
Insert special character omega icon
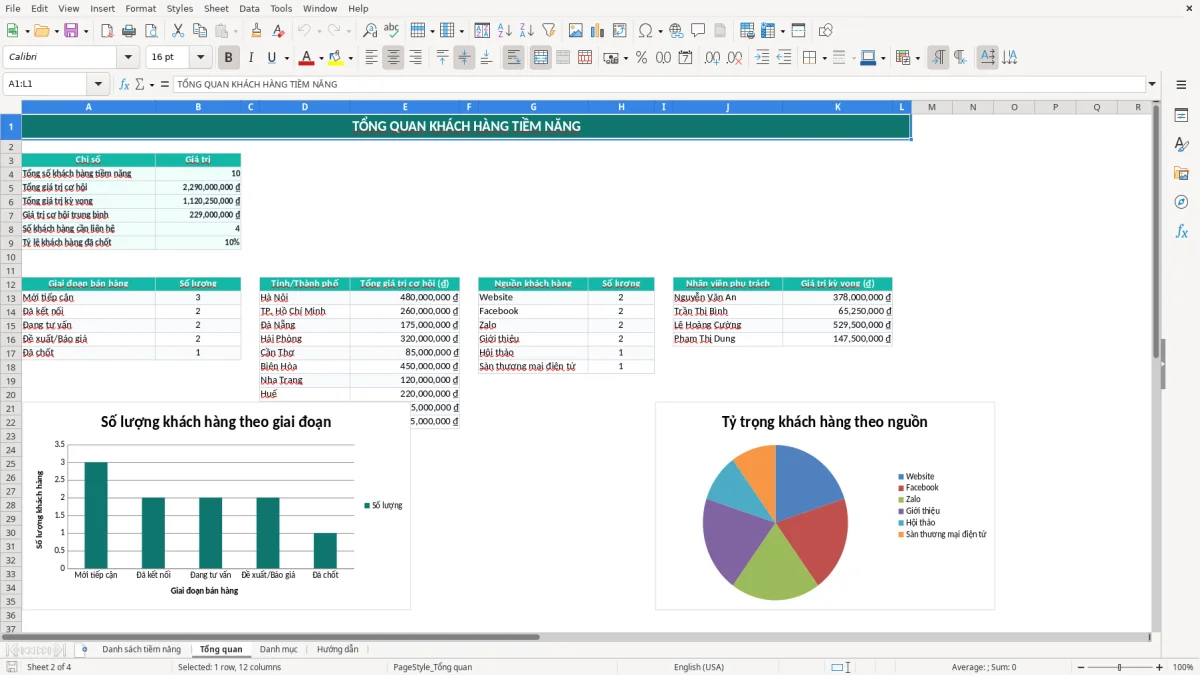(x=646, y=31)
